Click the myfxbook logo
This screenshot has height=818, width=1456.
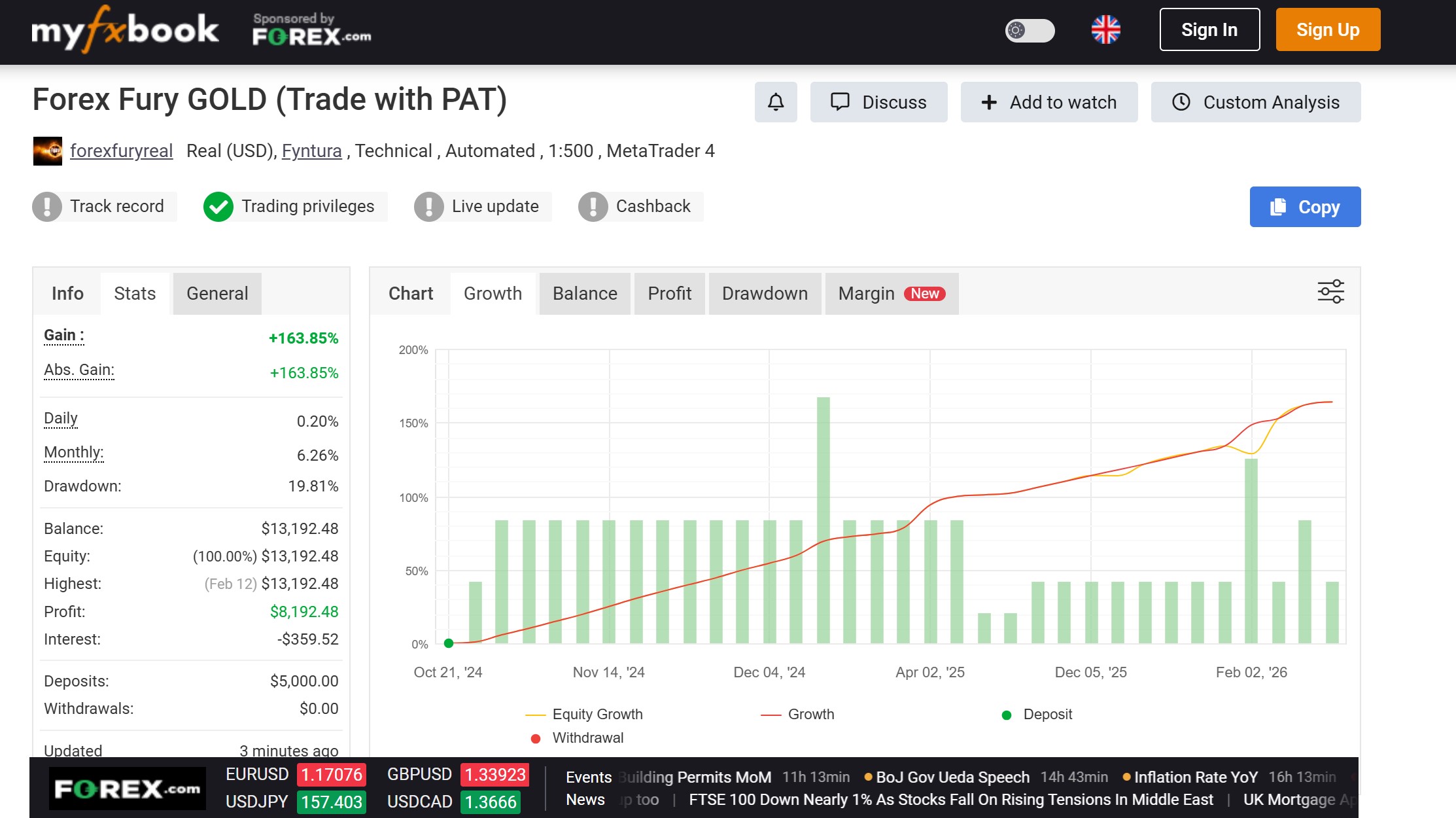coord(125,29)
